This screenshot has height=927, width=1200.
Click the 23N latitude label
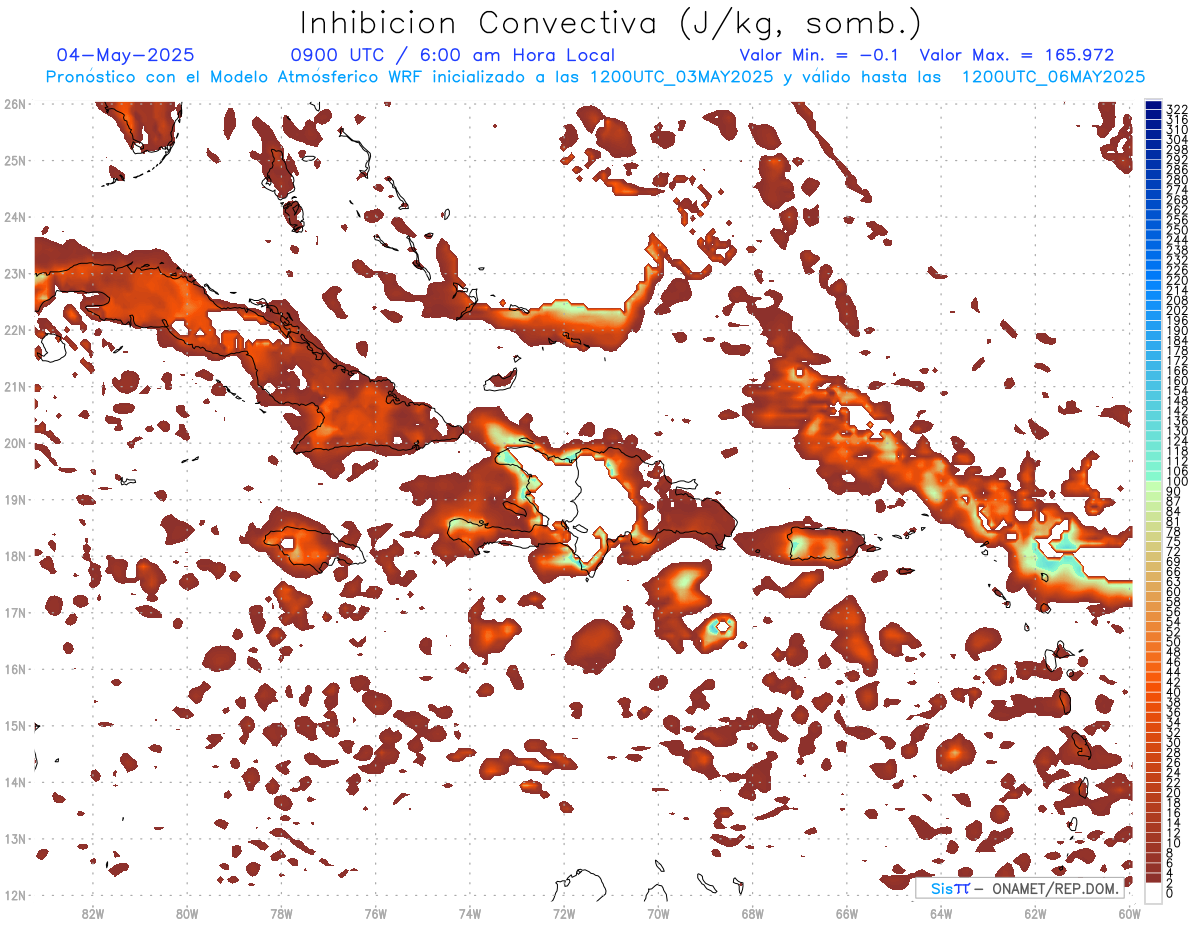click(x=14, y=273)
